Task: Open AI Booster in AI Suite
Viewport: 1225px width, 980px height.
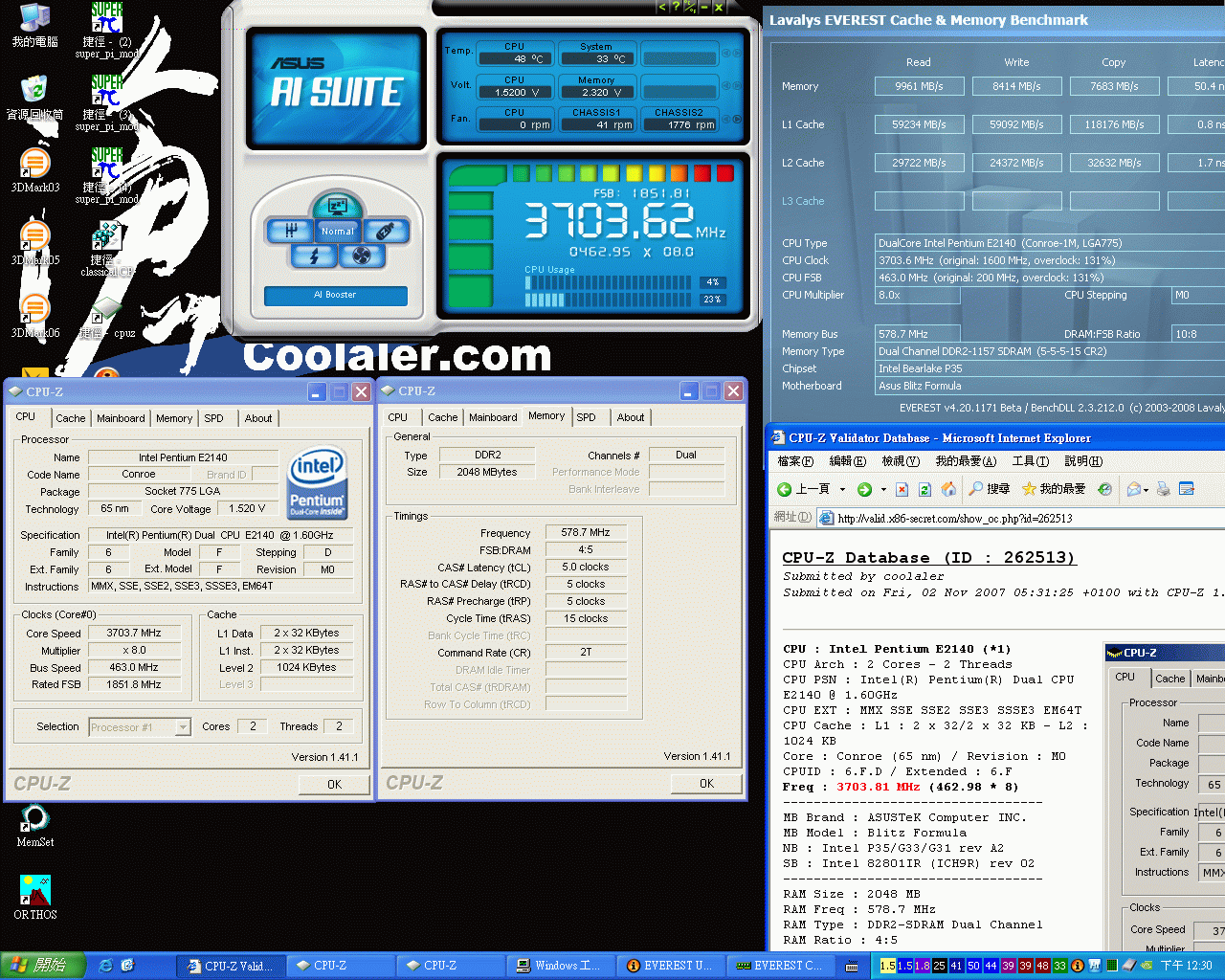Action: tap(335, 295)
